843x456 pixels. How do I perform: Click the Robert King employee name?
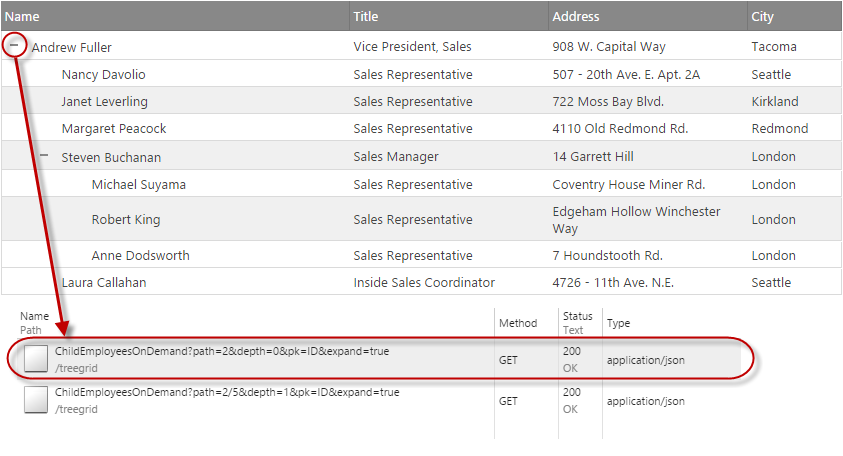[x=126, y=219]
